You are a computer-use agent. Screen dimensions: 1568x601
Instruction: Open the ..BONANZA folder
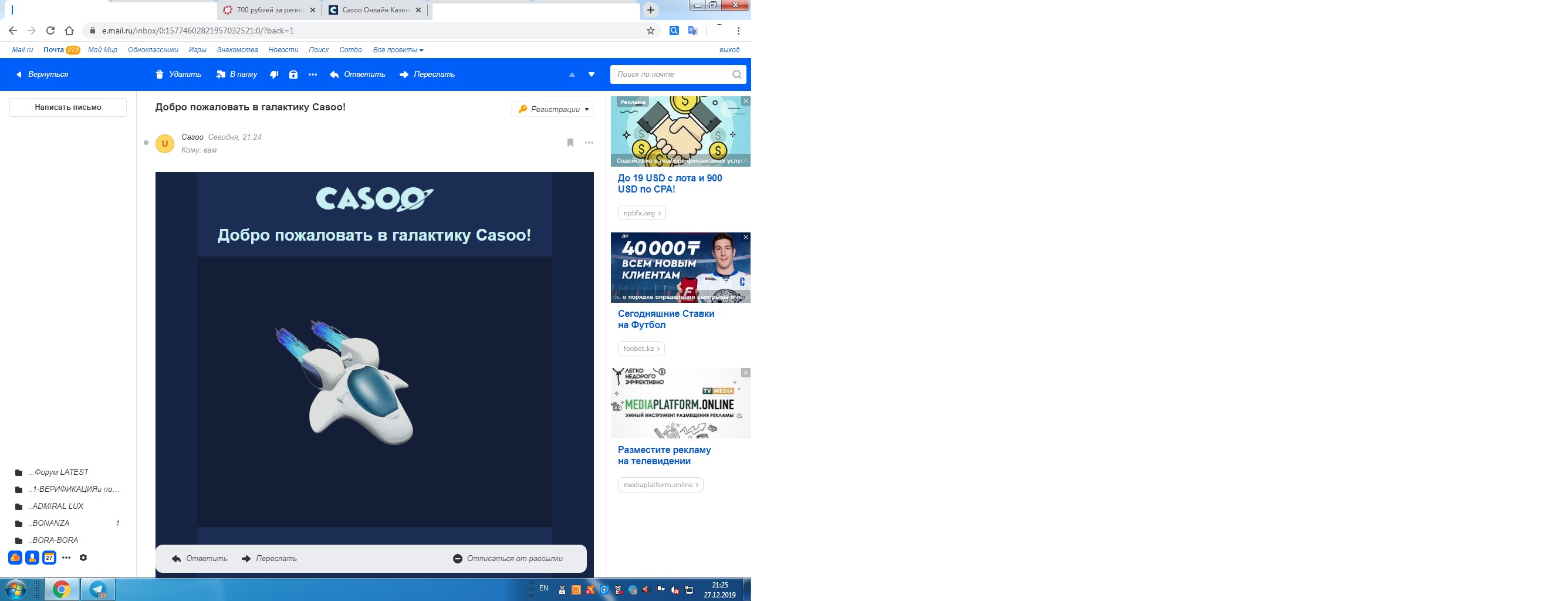pos(68,523)
